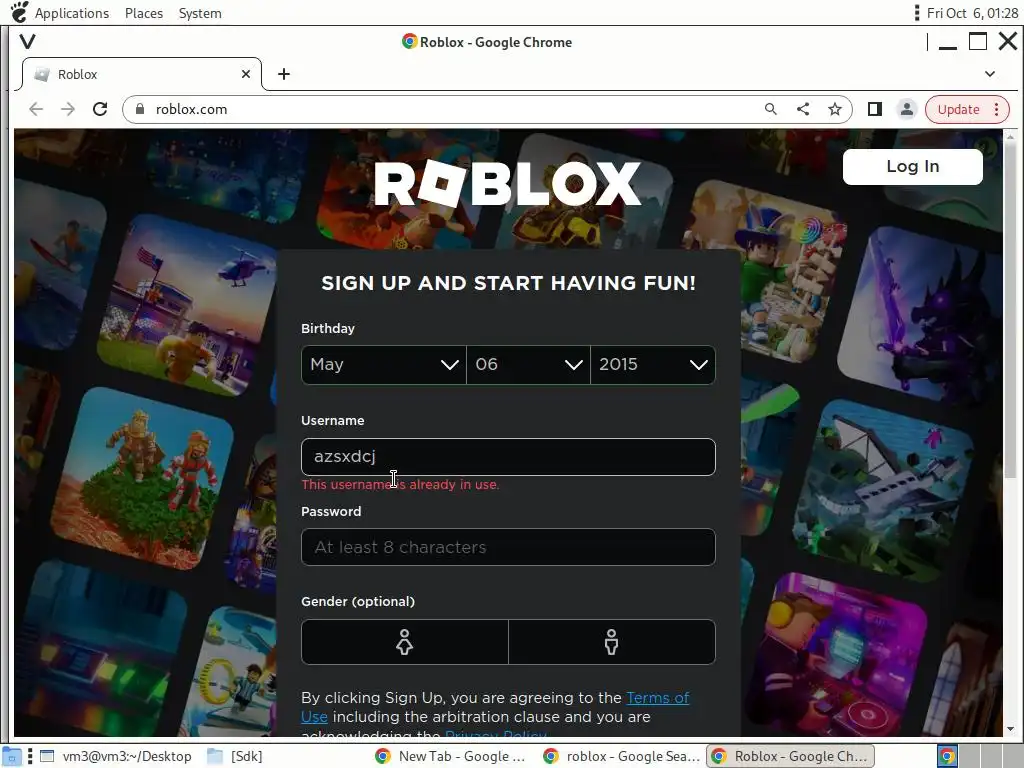Switch to vm3@vm3:~/Desktop taskbar window
The height and width of the screenshot is (768, 1024).
[116, 756]
